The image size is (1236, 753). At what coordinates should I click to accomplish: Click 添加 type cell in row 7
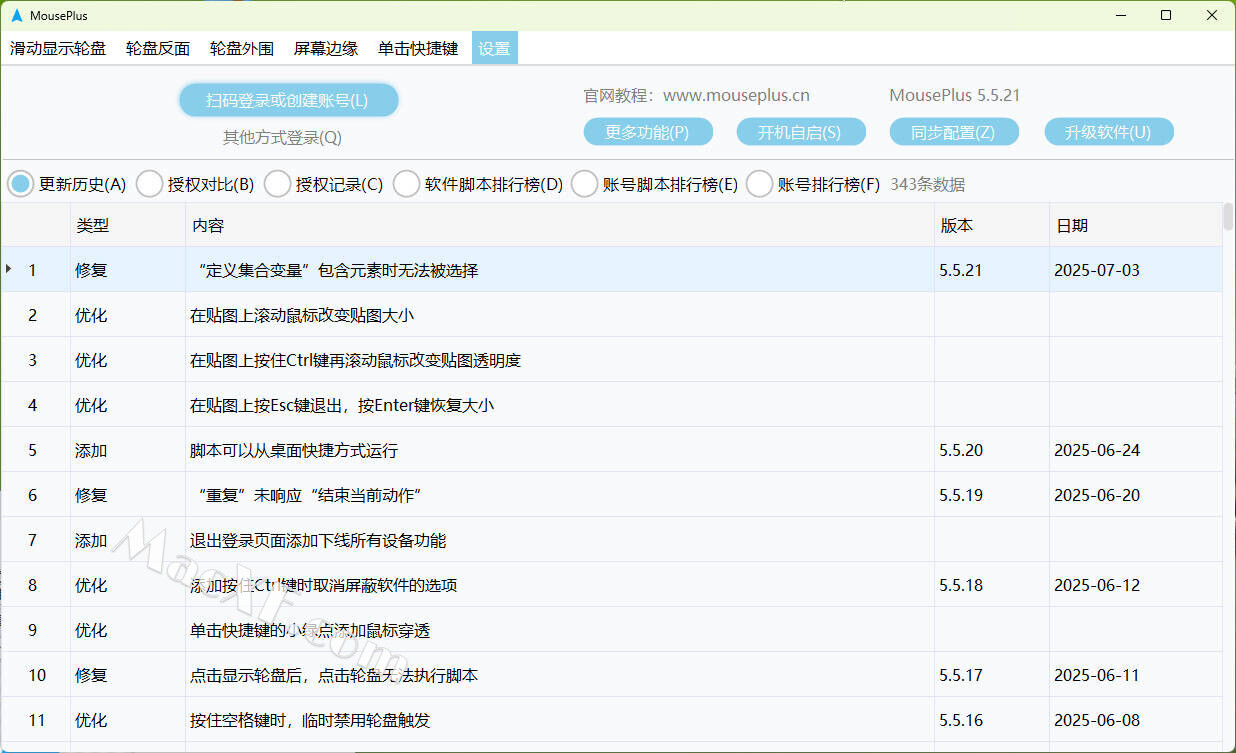(128, 540)
